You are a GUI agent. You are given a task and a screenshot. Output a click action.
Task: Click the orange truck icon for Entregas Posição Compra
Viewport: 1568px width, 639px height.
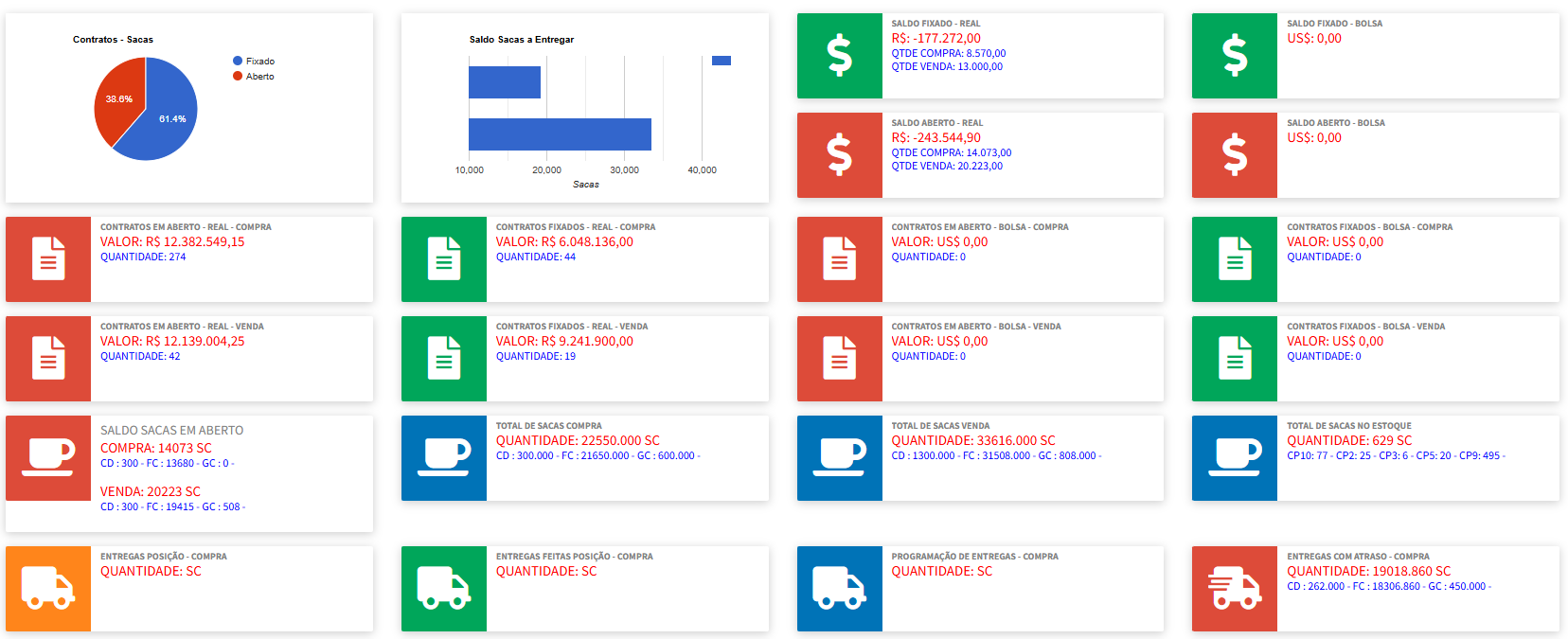click(48, 589)
